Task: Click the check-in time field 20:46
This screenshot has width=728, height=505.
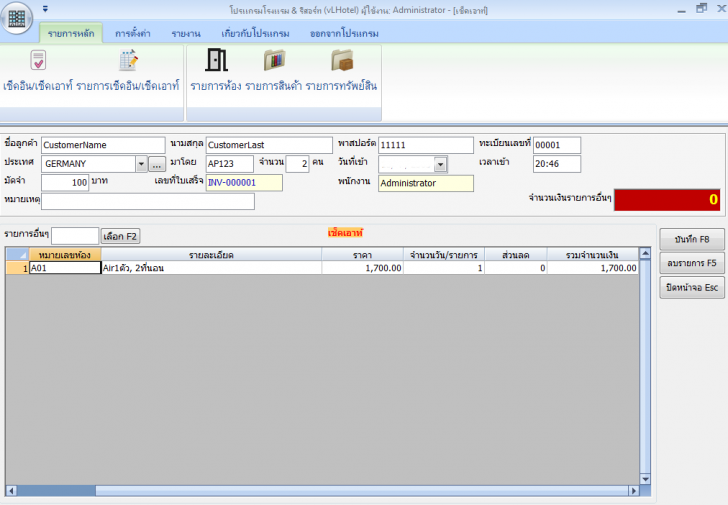Action: [557, 164]
